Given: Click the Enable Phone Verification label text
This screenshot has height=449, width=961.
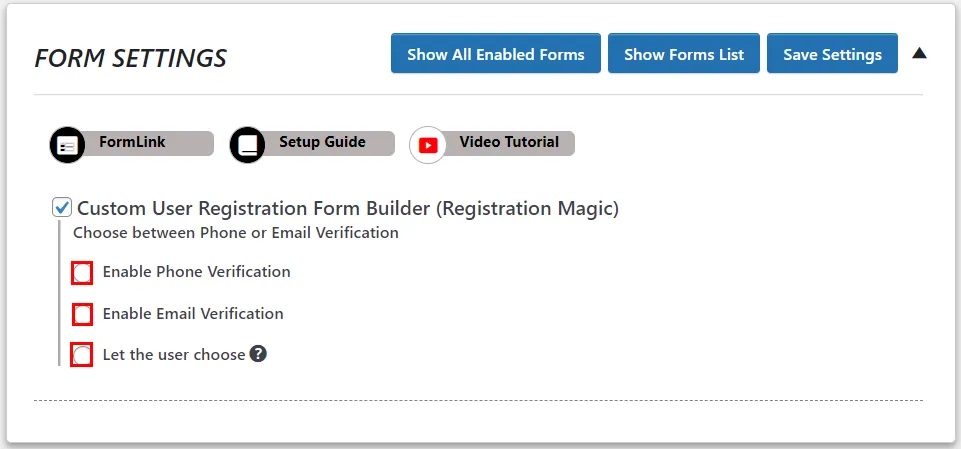Looking at the screenshot, I should click(x=197, y=271).
